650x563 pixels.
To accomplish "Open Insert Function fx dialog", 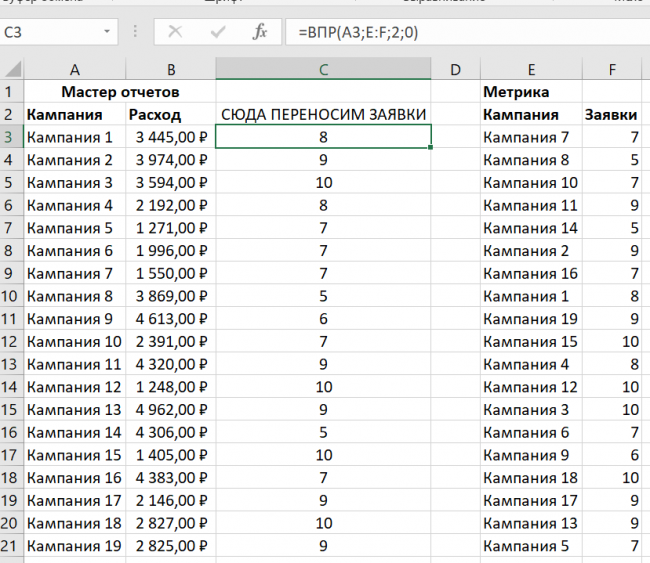I will point(259,32).
